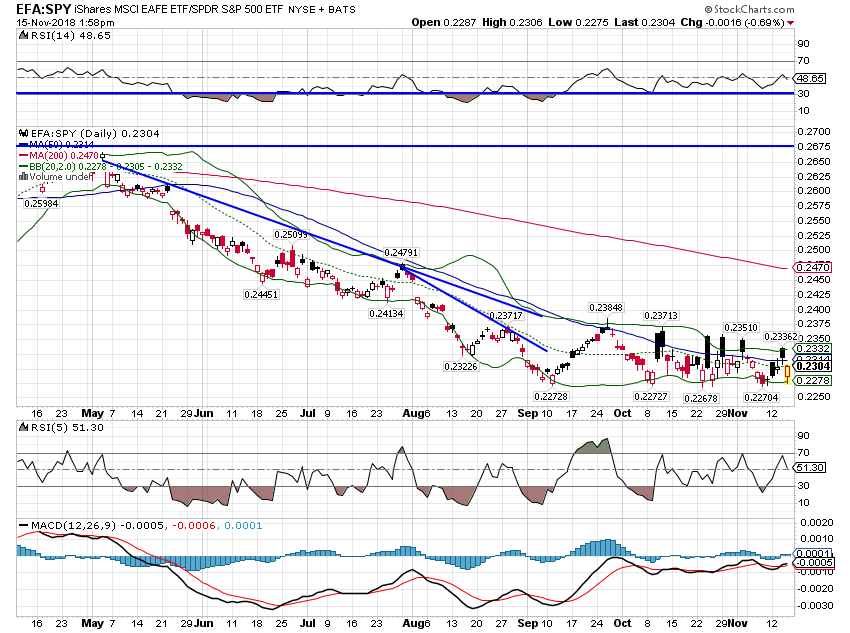The width and height of the screenshot is (850, 633).
Task: Click the 0.2500 price axis label
Action: (x=814, y=250)
